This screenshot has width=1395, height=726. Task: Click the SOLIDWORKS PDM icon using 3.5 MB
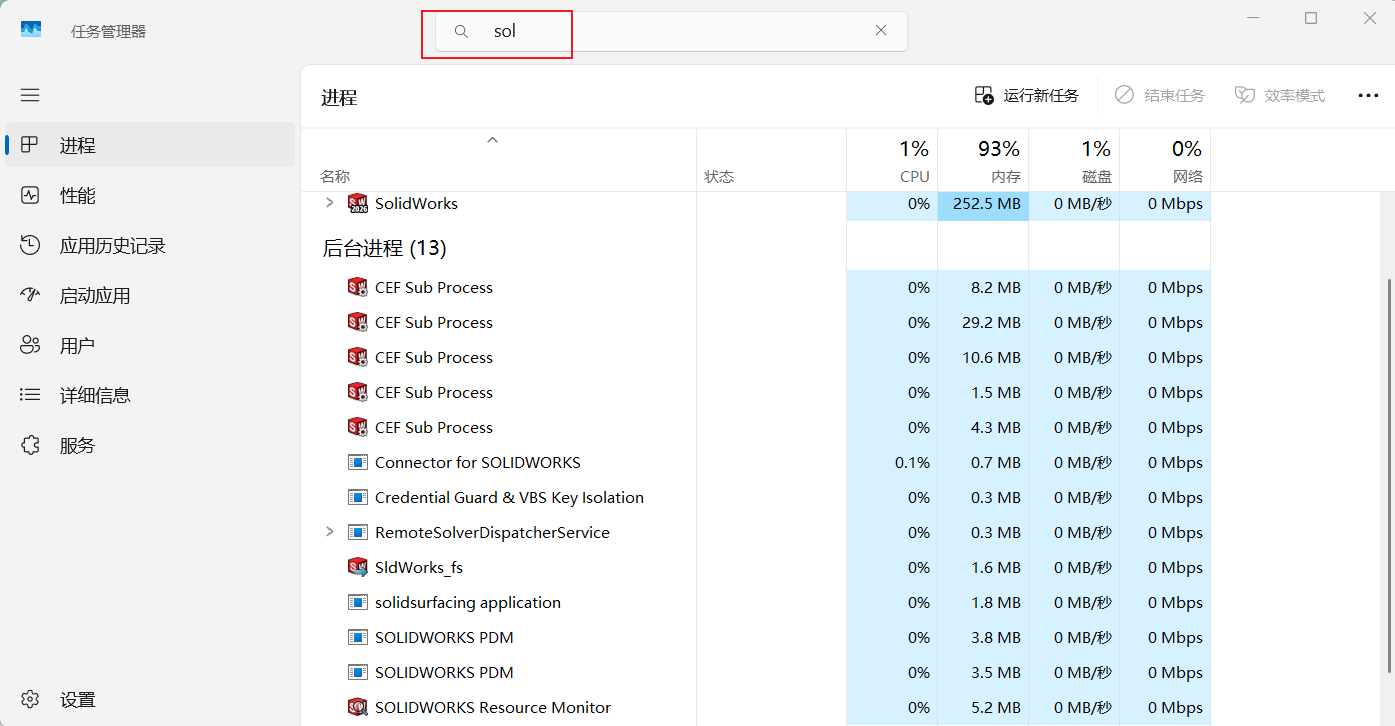point(357,672)
